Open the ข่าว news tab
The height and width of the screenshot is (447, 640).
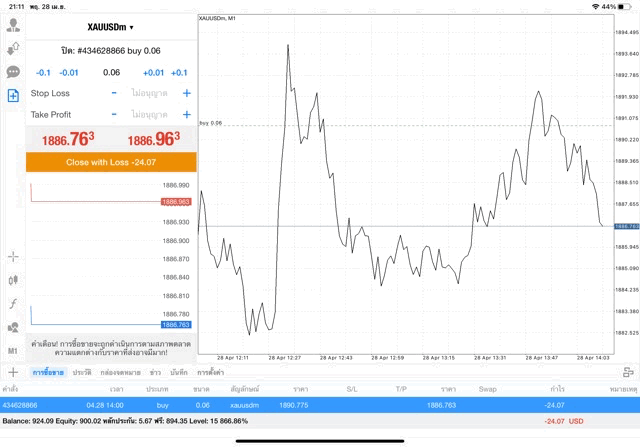[x=155, y=372]
